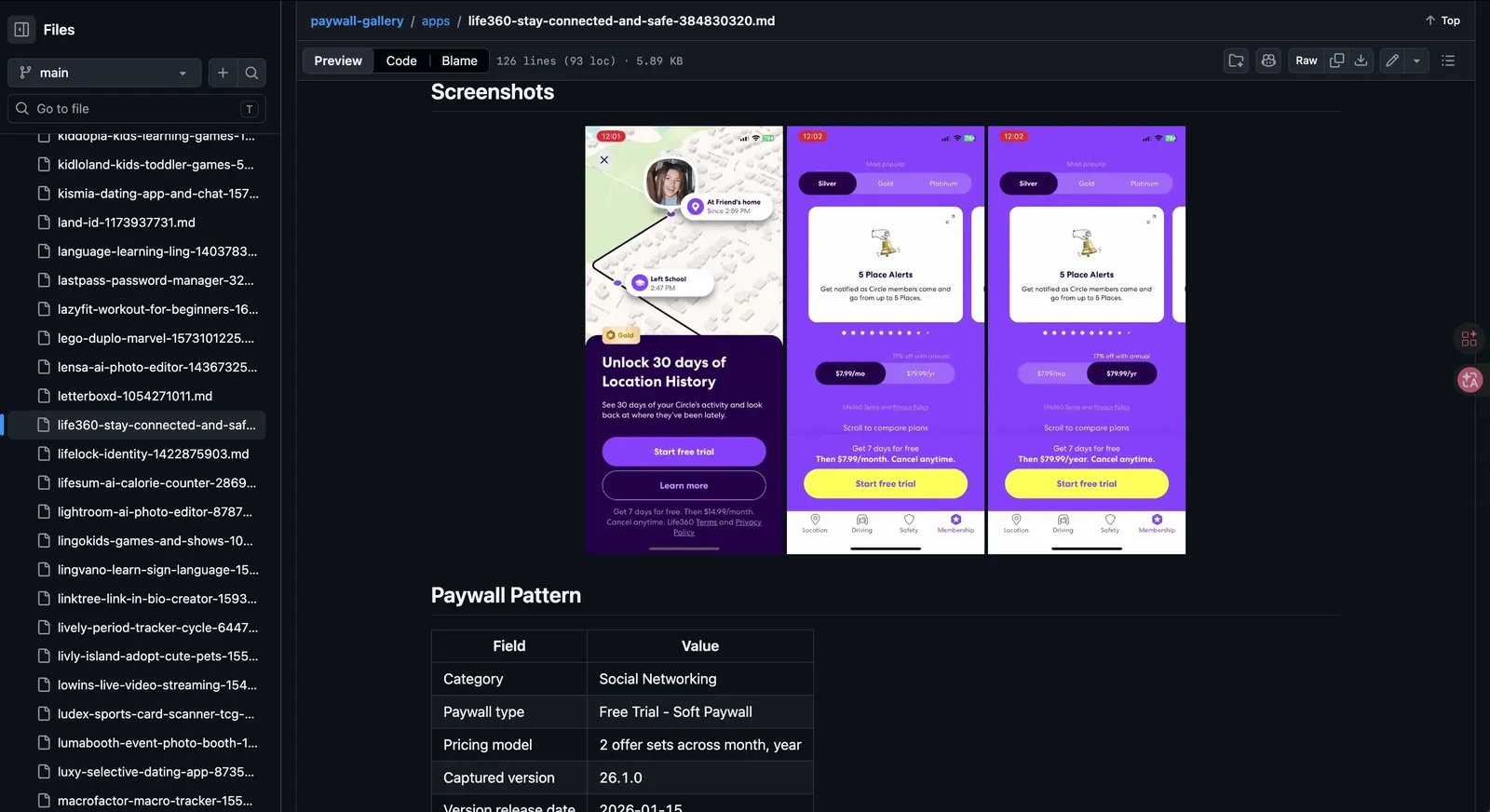Image resolution: width=1490 pixels, height=812 pixels.
Task: Click the grid plus extension icon
Action: click(x=1470, y=338)
